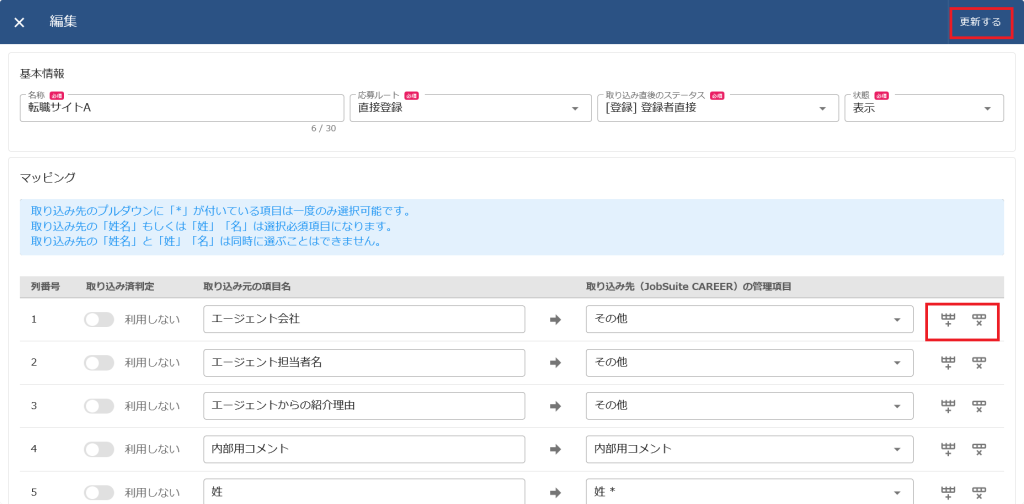
Task: Add a row below 内部用コメント row
Action: (x=948, y=449)
